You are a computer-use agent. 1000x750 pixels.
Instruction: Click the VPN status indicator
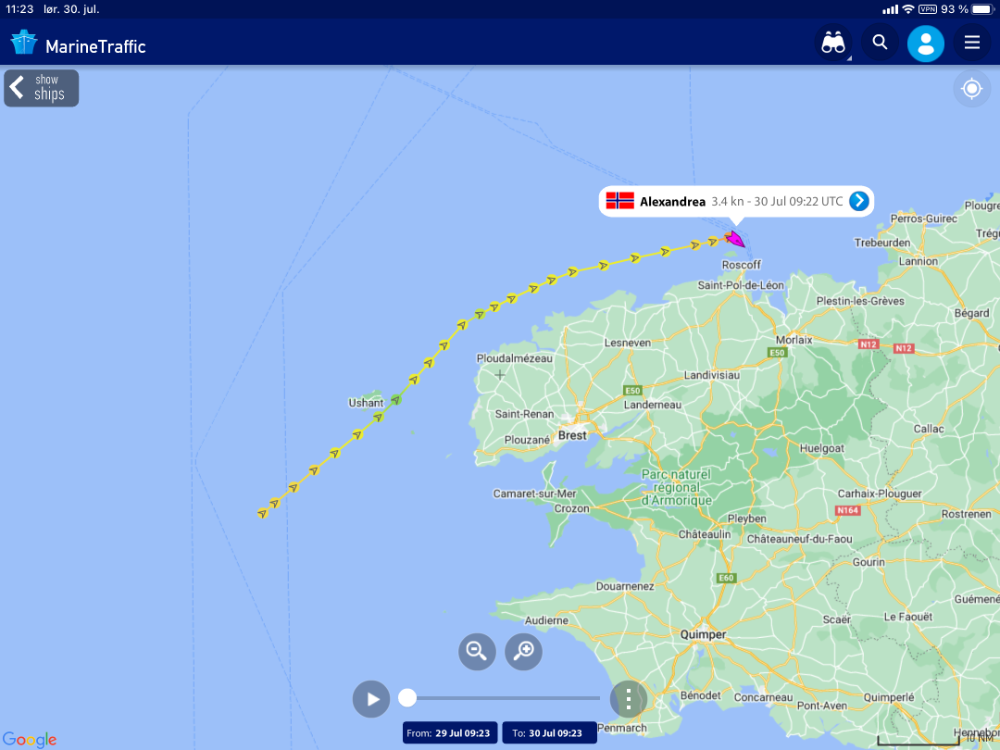(927, 9)
